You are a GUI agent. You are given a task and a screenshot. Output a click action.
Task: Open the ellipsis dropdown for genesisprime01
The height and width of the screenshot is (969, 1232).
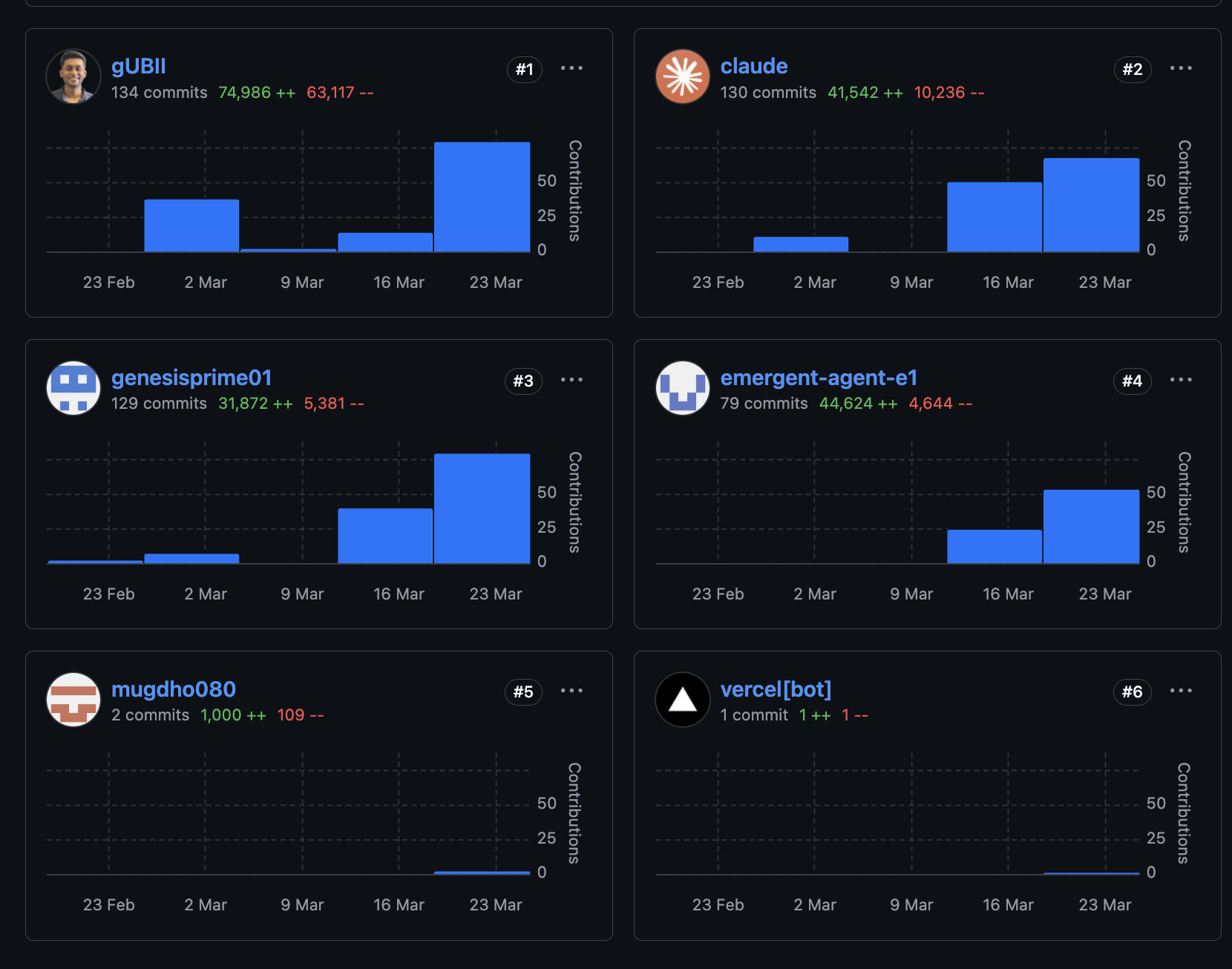(572, 379)
